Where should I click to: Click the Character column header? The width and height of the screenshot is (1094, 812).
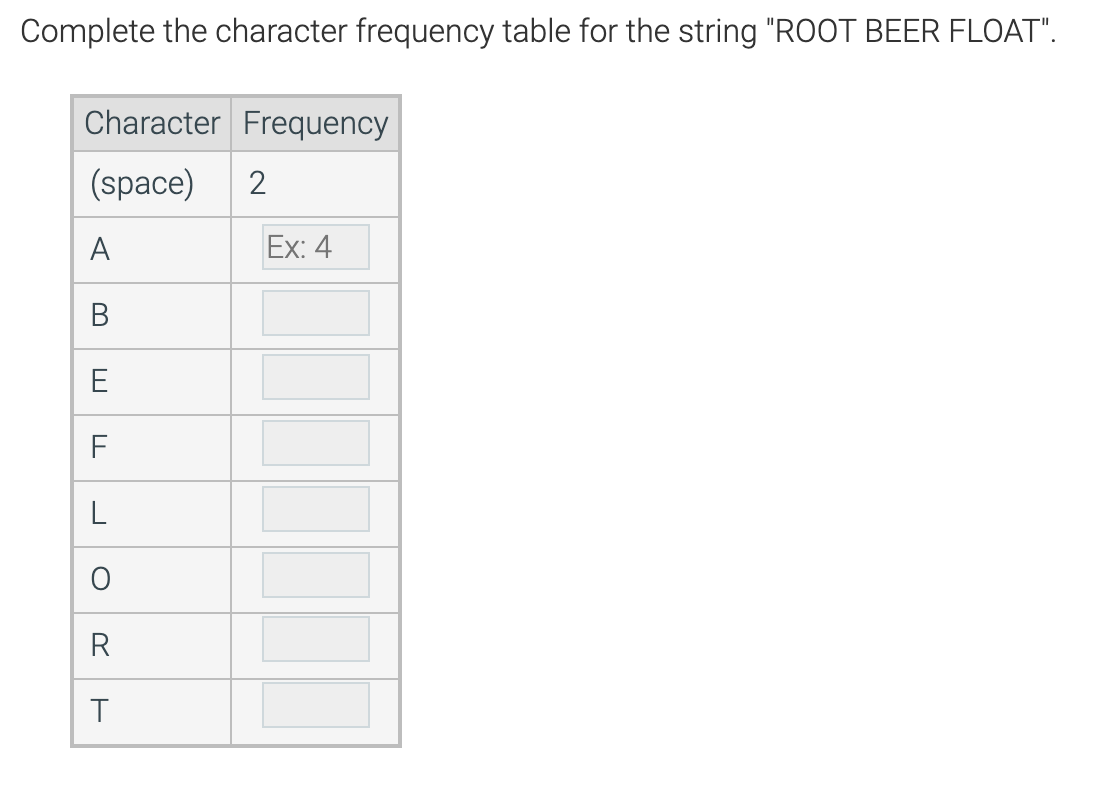[x=152, y=123]
